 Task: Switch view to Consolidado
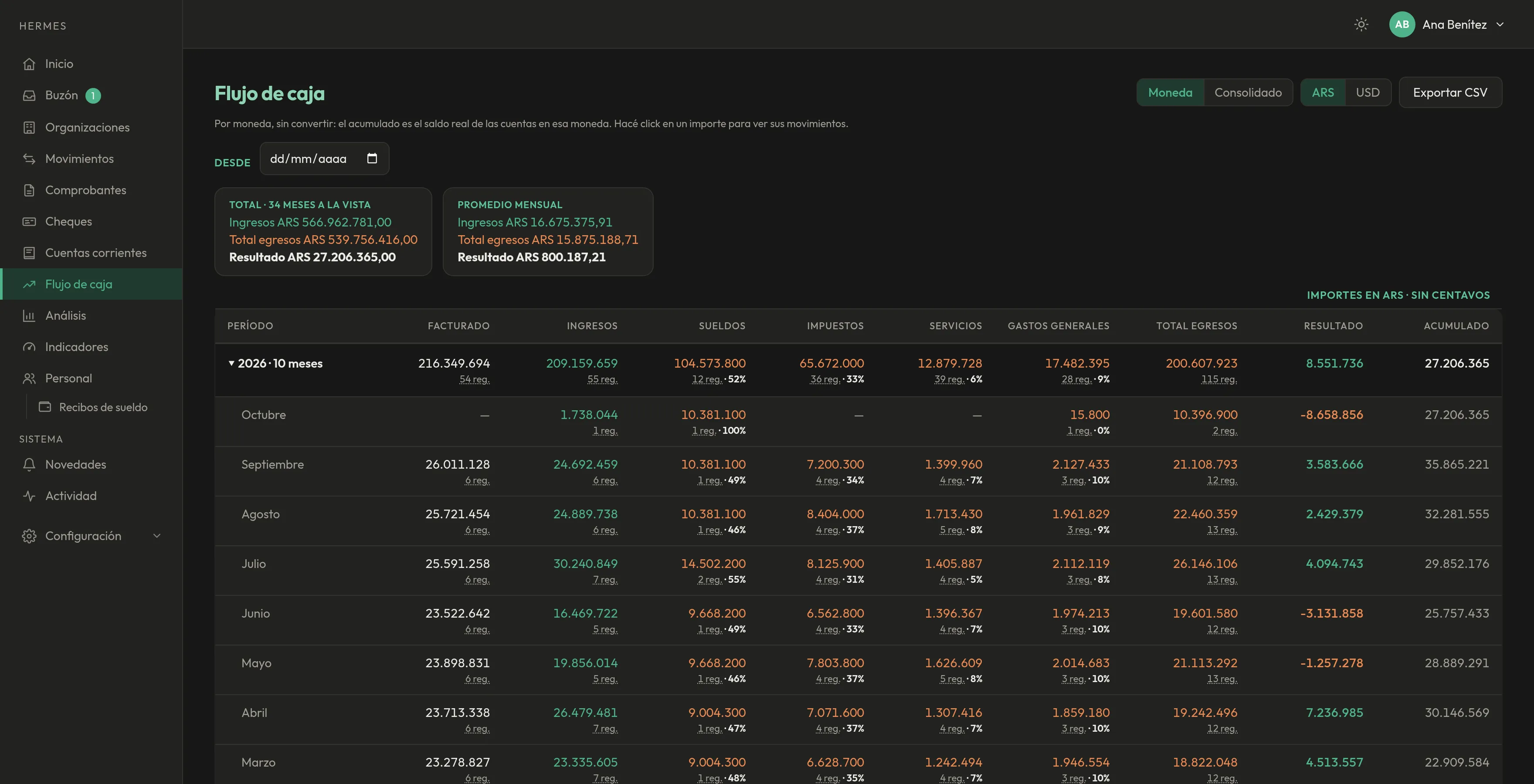coord(1248,92)
